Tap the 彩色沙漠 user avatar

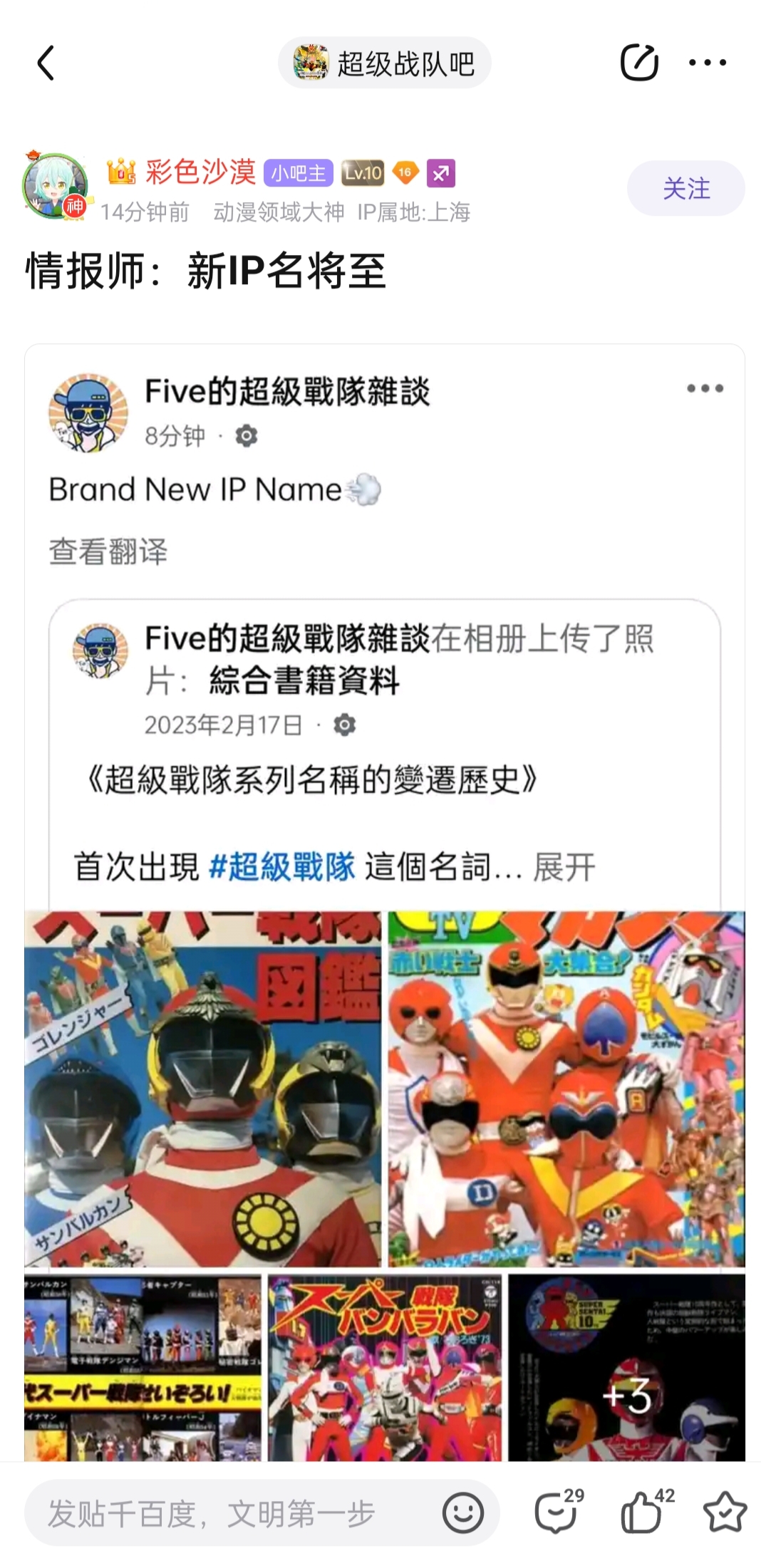(x=56, y=185)
